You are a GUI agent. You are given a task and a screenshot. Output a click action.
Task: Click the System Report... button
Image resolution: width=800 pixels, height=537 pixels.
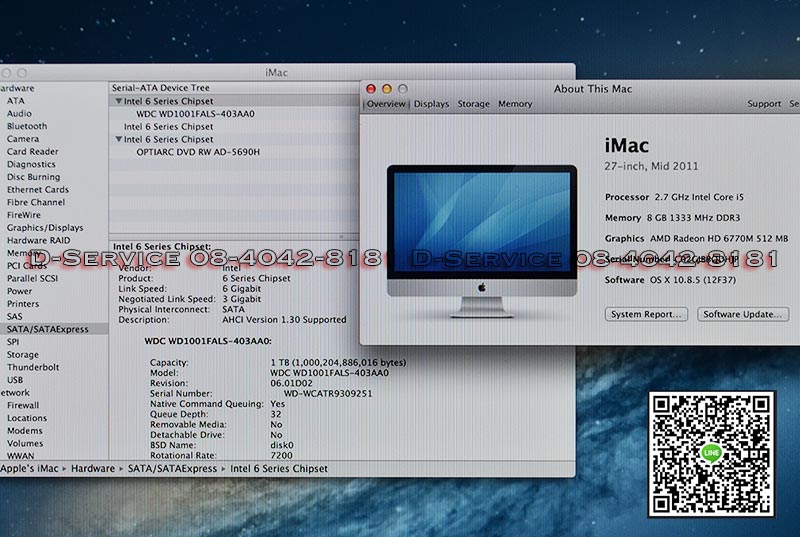[646, 314]
